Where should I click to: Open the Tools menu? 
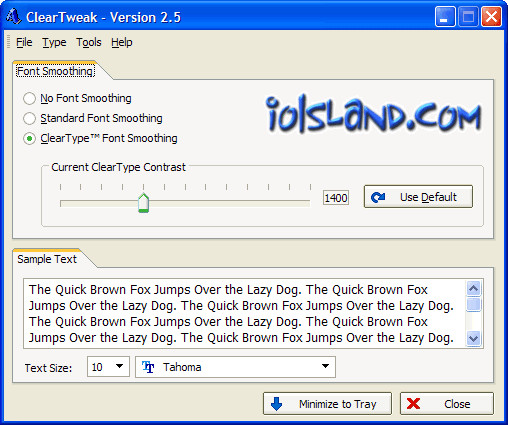click(x=89, y=42)
